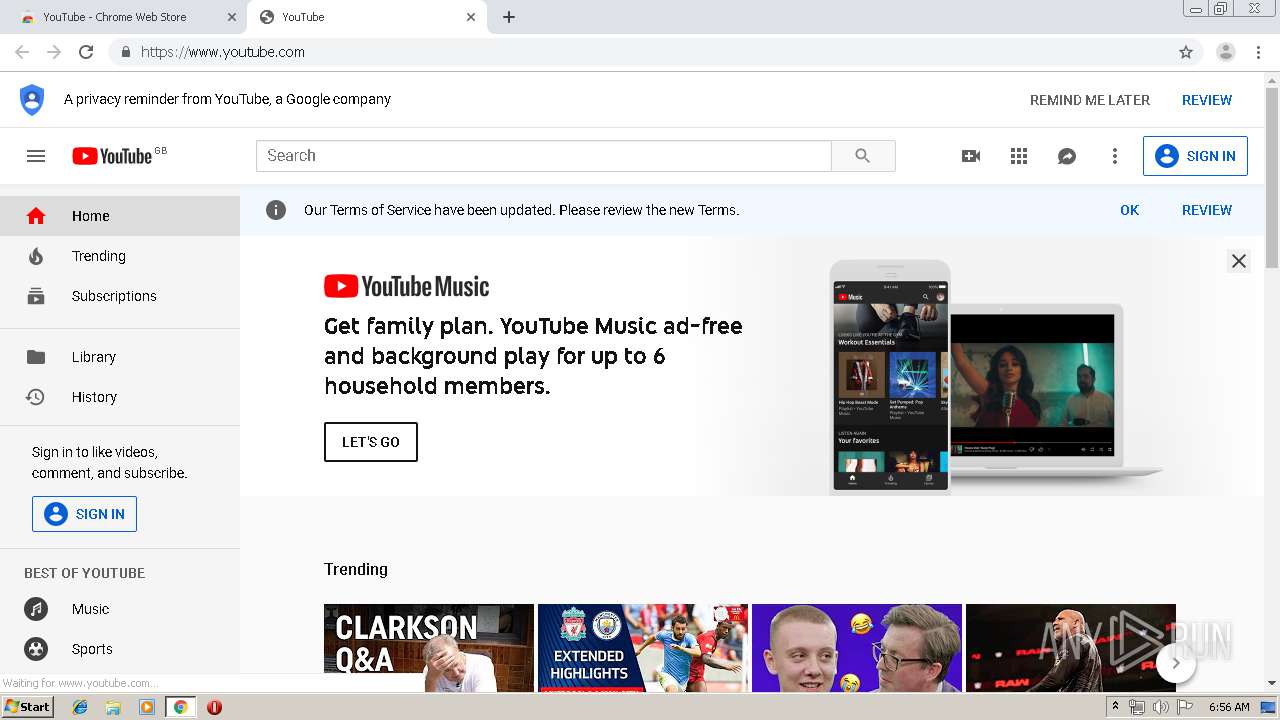Click the Chrome address bar
The image size is (1280, 720).
pyautogui.click(x=640, y=52)
